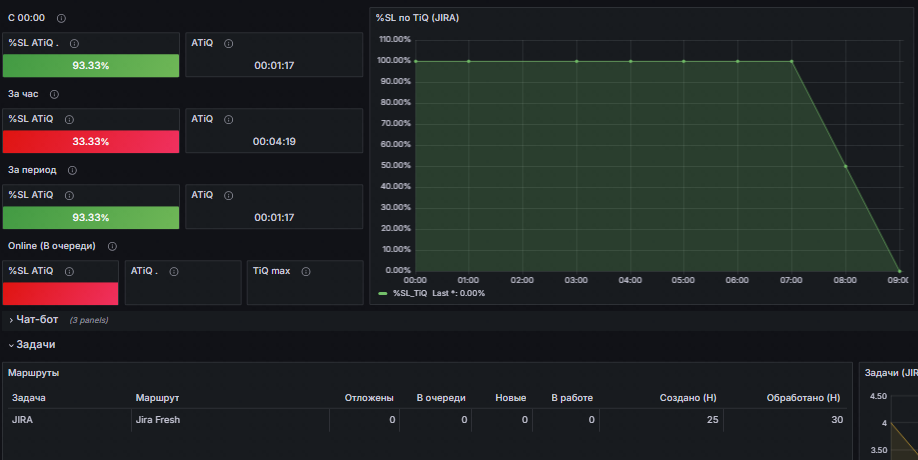
Task: Click the Jira Fresh route cell
Action: (x=157, y=420)
